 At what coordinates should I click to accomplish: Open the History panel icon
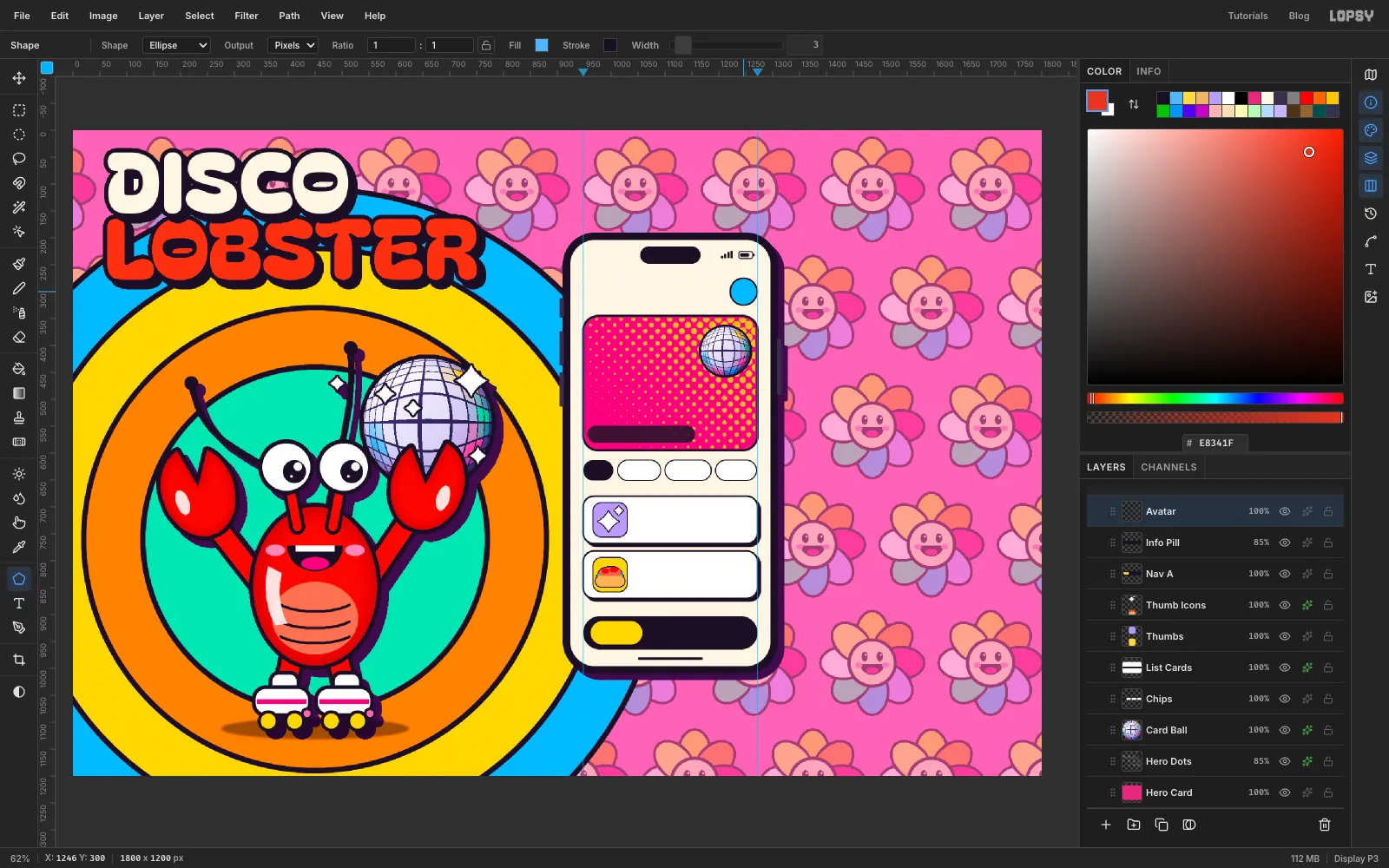(x=1371, y=214)
